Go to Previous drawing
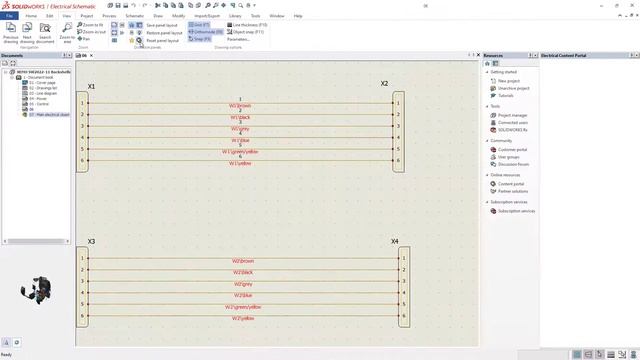 click(x=11, y=33)
